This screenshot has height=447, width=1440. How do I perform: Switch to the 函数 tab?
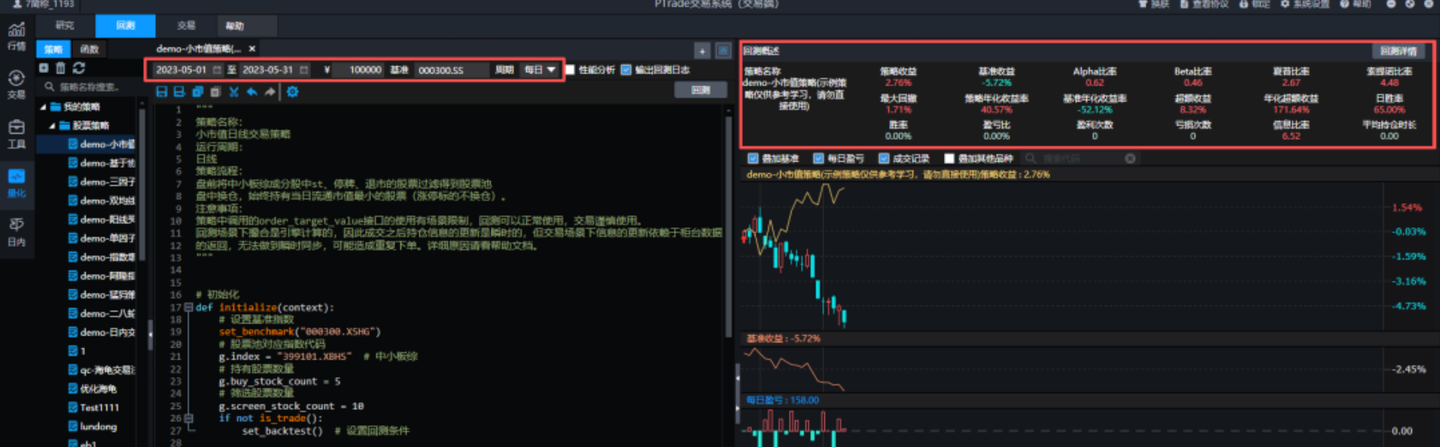89,48
